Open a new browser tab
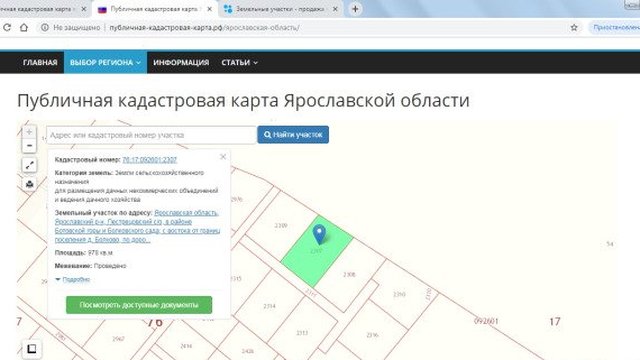The height and width of the screenshot is (360, 640). [x=355, y=9]
